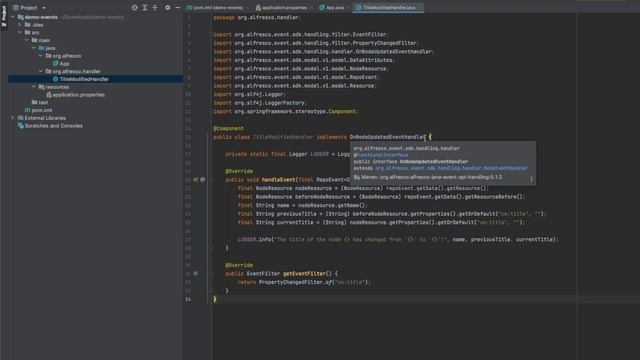Click the PropertyChangedFilter.of return statement

point(304,282)
